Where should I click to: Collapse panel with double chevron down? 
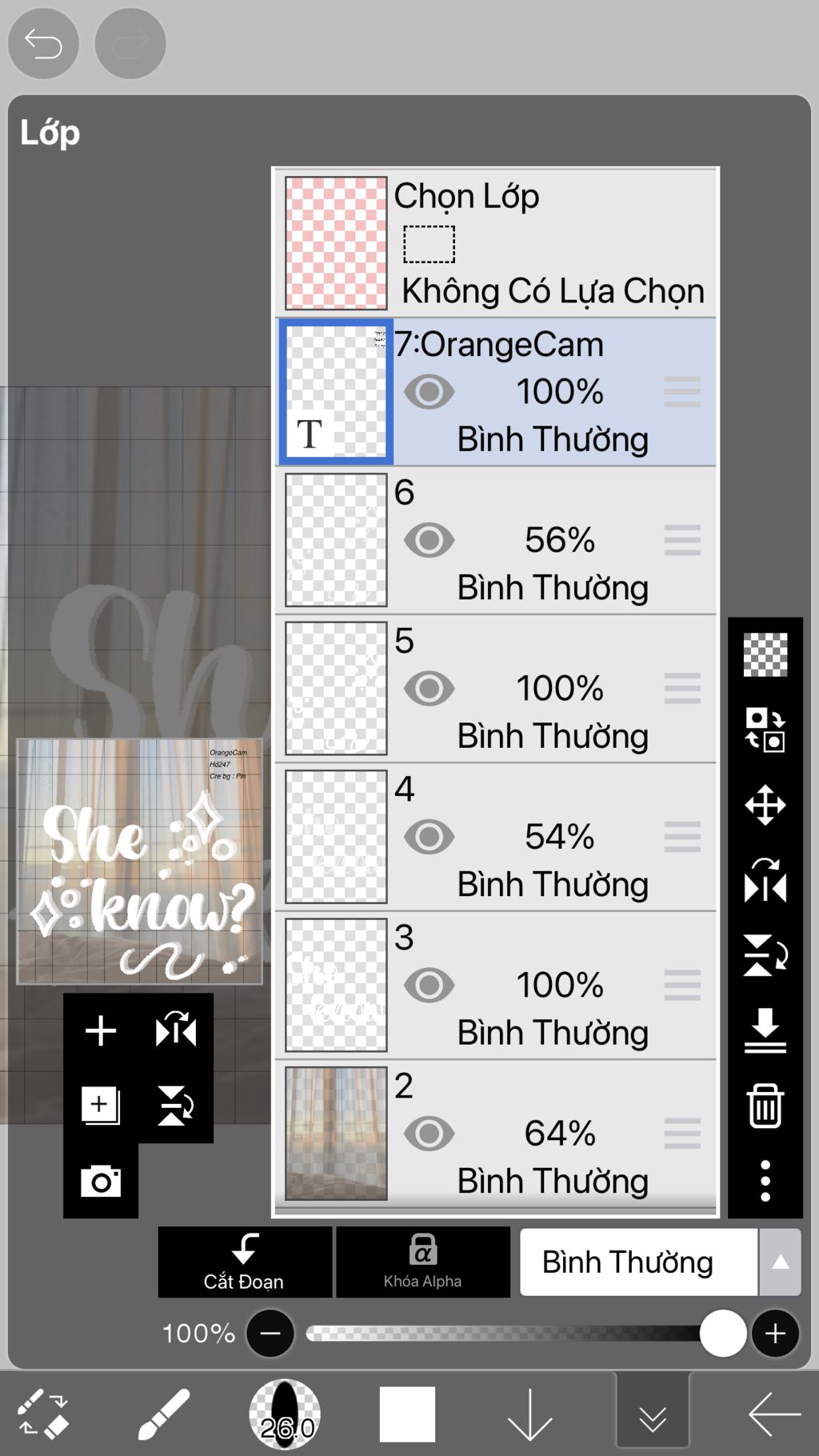(653, 1414)
